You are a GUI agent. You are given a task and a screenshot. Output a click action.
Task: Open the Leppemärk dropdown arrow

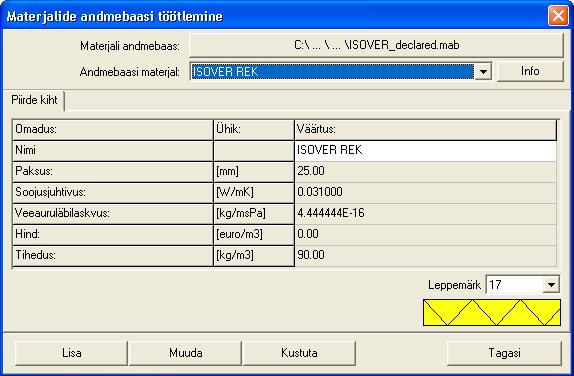551,285
